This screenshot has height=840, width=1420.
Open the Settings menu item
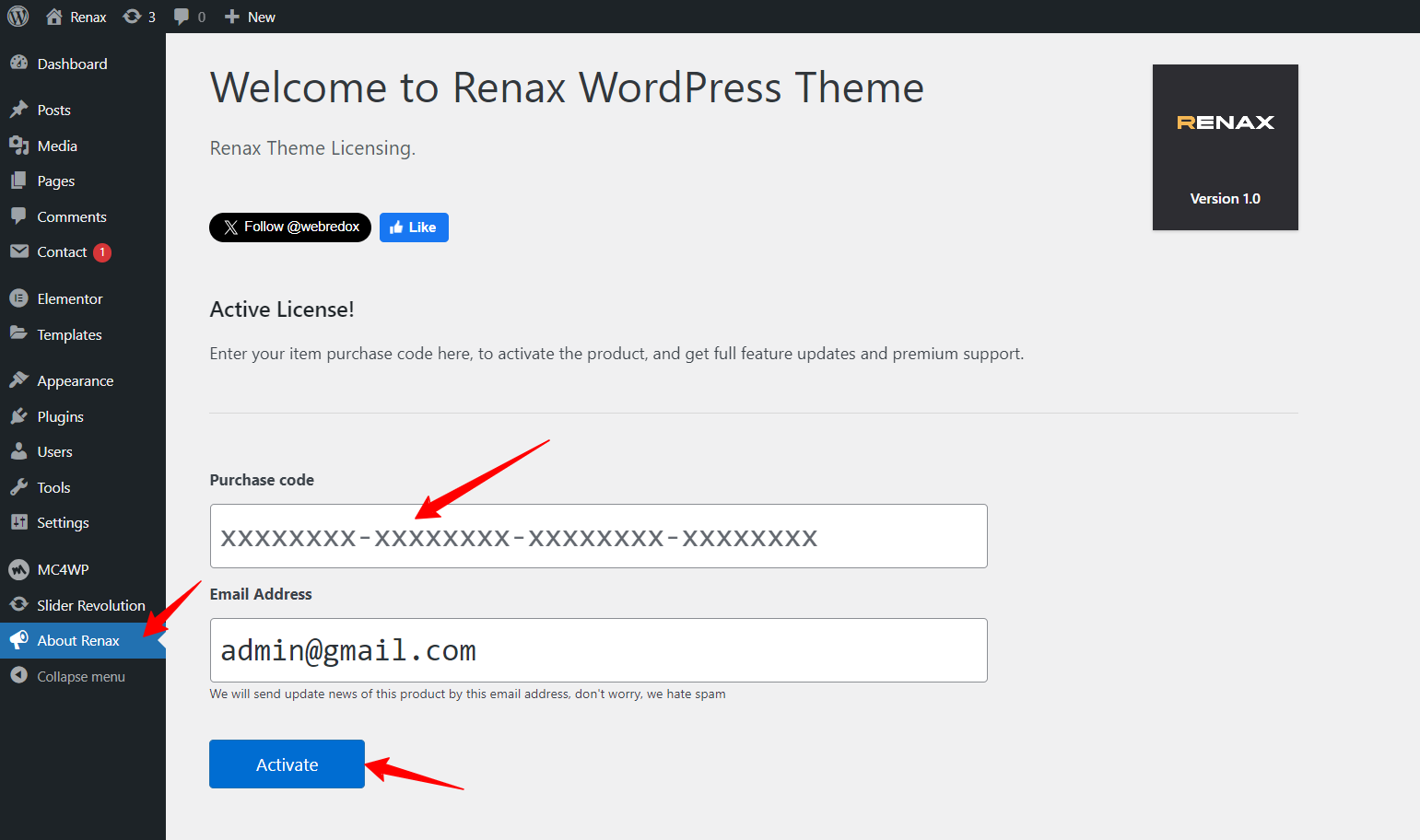[x=83, y=522]
